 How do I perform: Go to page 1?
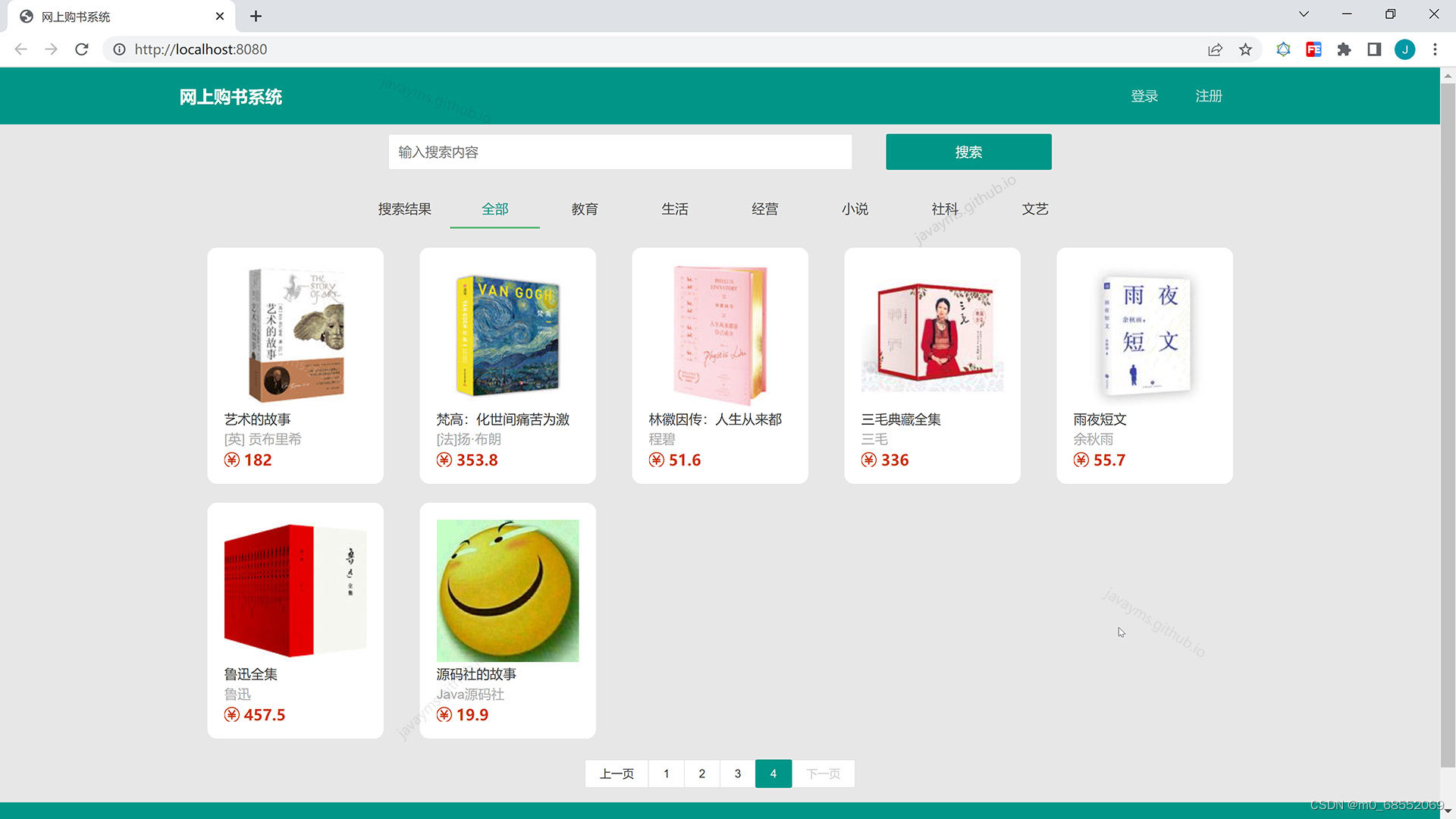coord(667,773)
